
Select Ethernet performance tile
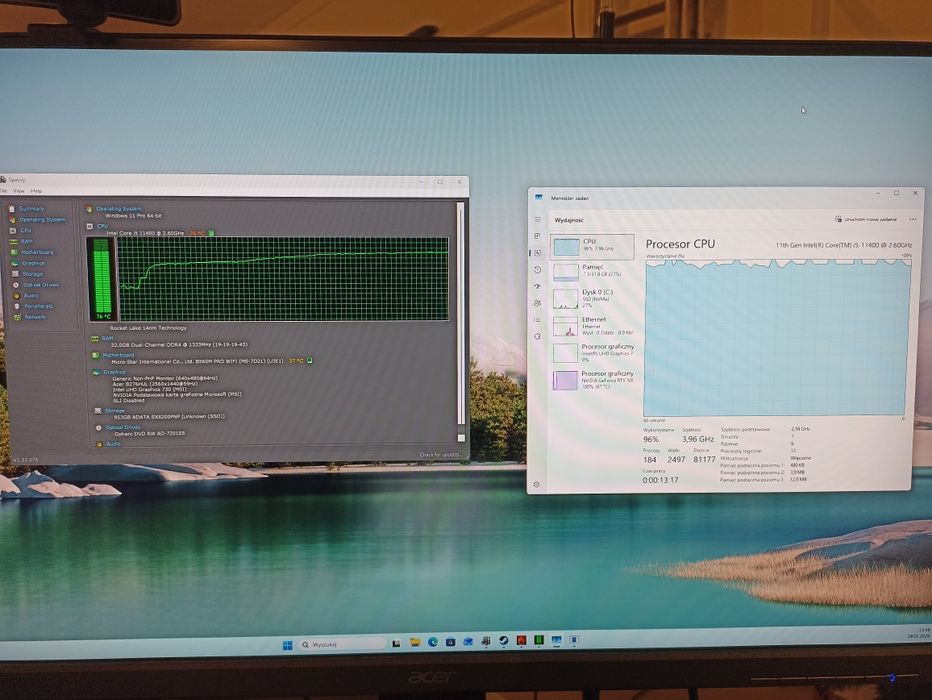coord(592,326)
